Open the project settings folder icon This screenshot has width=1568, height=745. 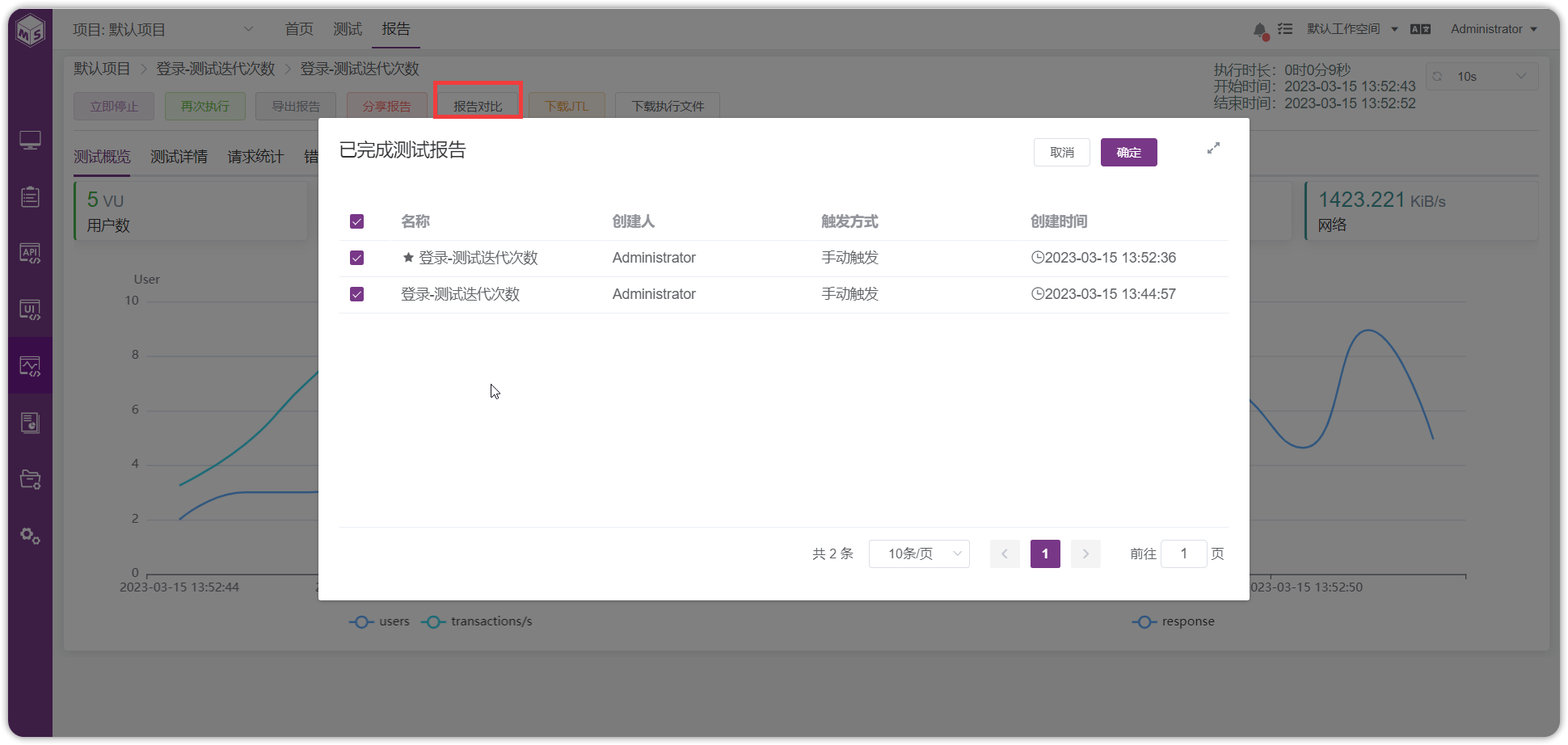31,479
